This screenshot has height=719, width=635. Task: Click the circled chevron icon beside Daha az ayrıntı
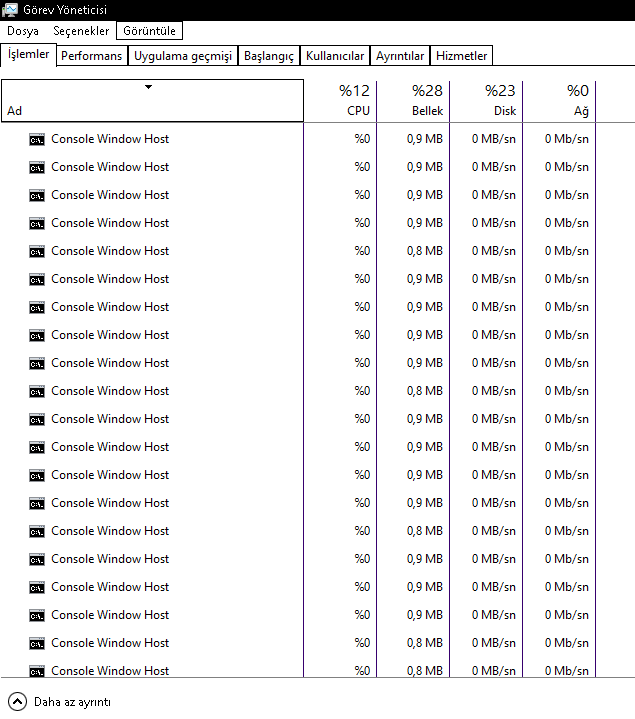point(18,702)
